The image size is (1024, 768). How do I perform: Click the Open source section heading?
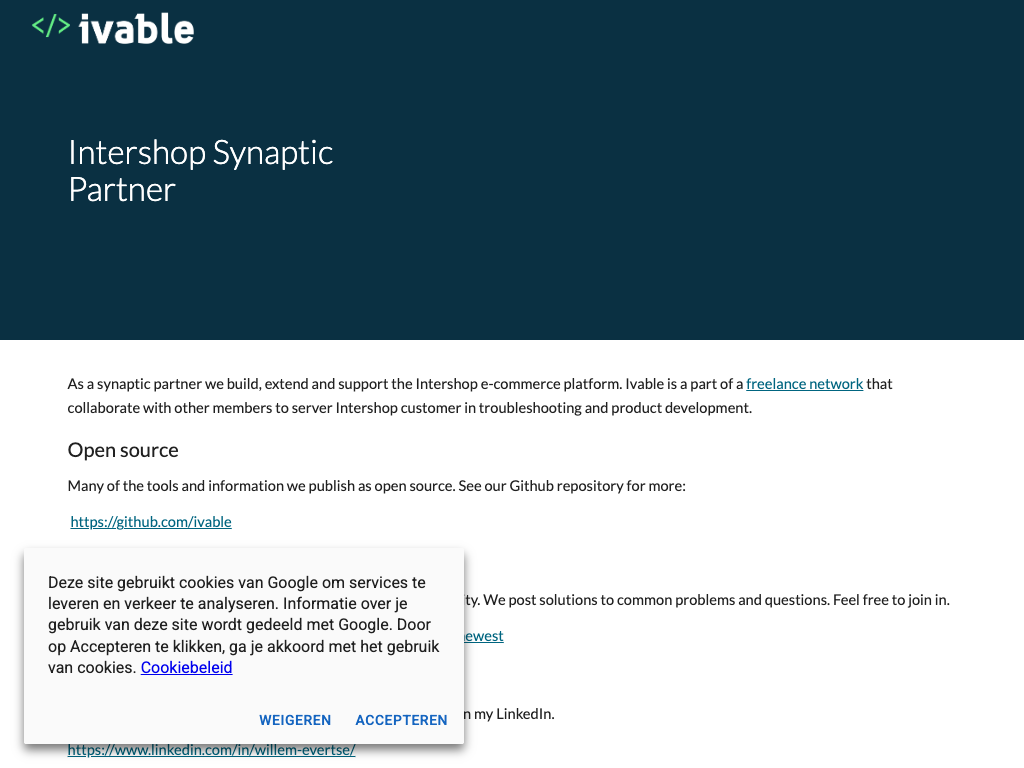(x=123, y=450)
